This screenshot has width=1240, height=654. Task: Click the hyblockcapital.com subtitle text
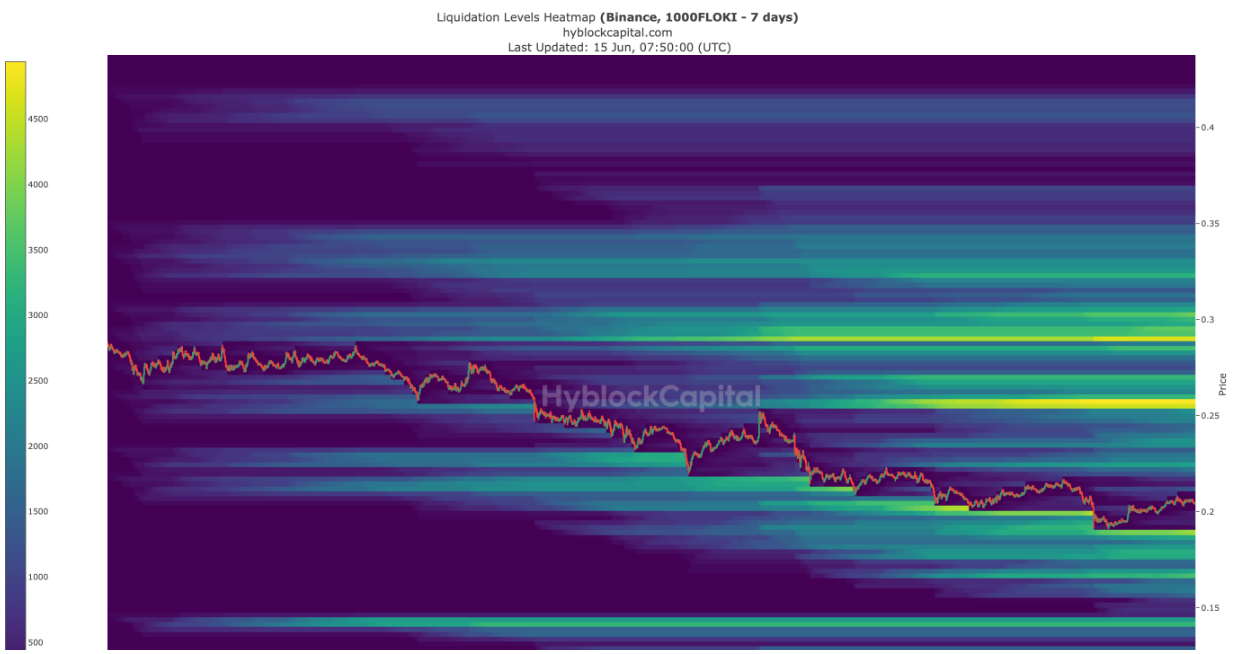click(618, 32)
